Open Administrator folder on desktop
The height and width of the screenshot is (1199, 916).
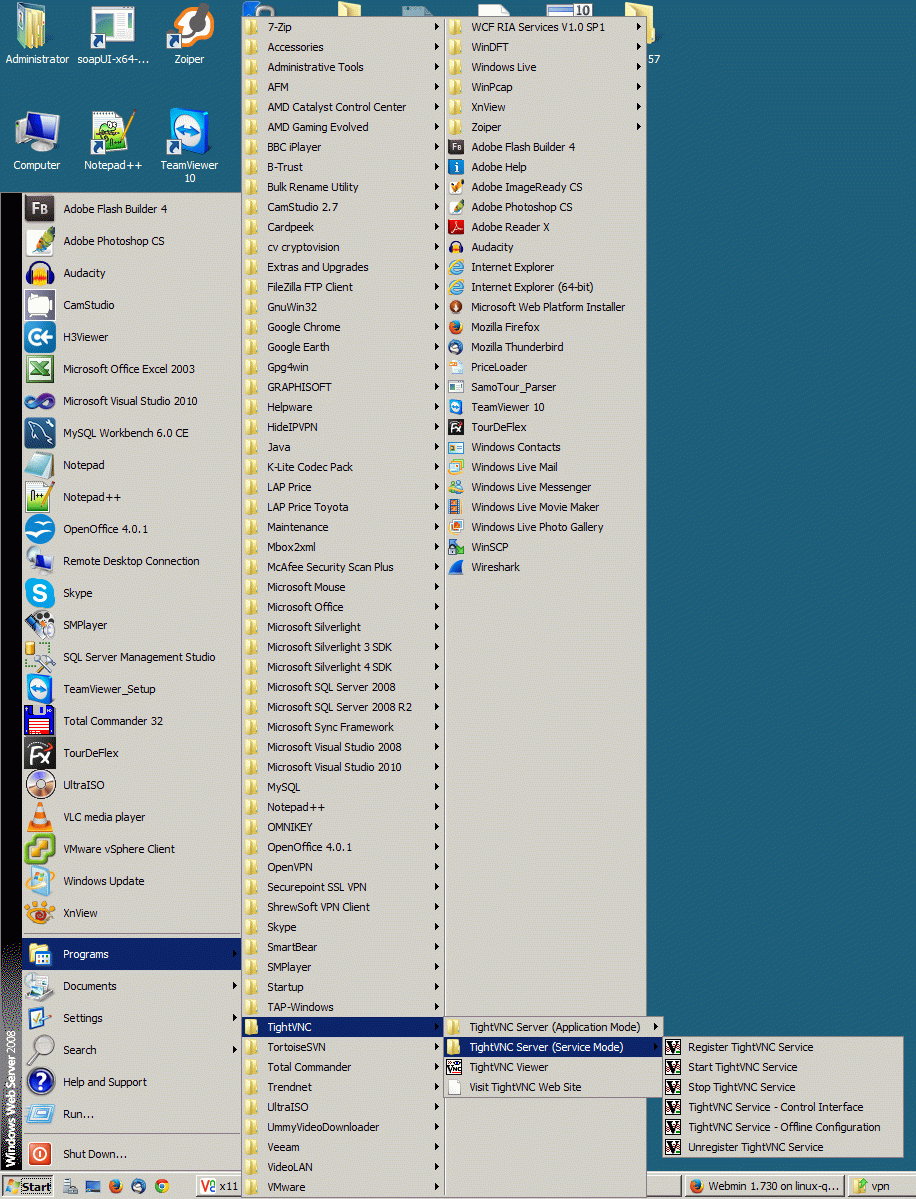point(37,35)
